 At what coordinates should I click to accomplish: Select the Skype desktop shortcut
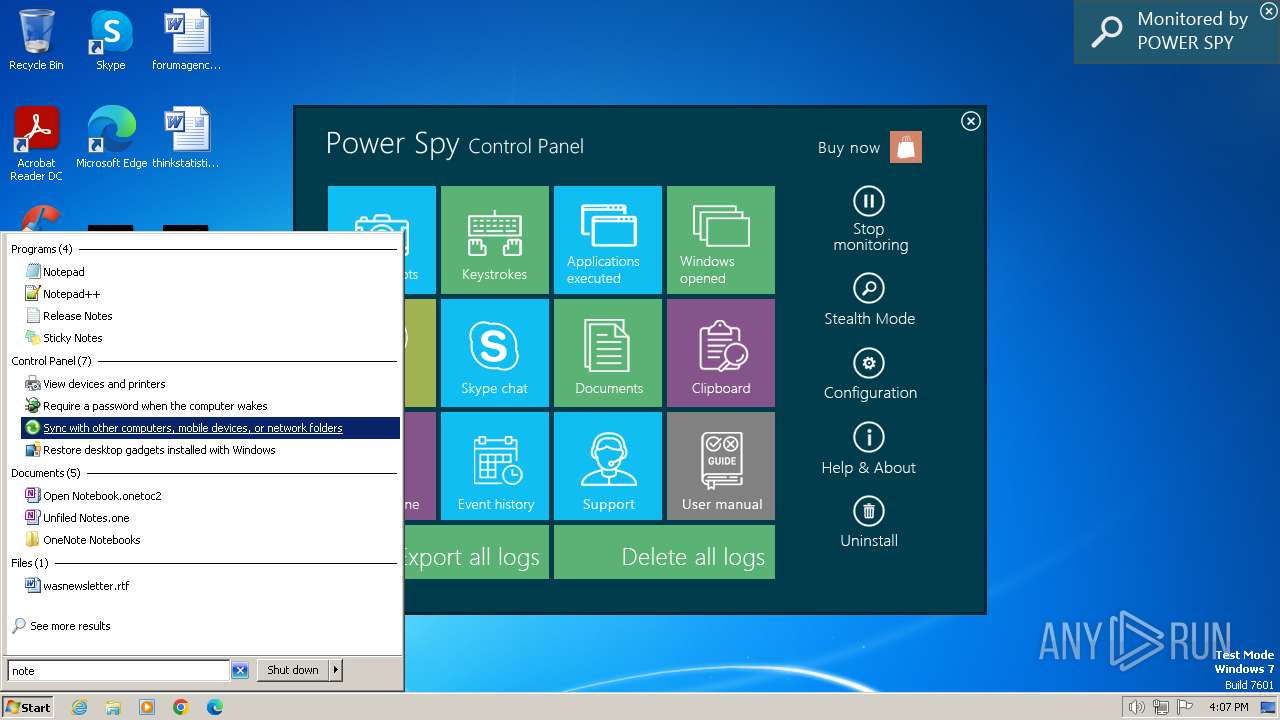pyautogui.click(x=111, y=41)
